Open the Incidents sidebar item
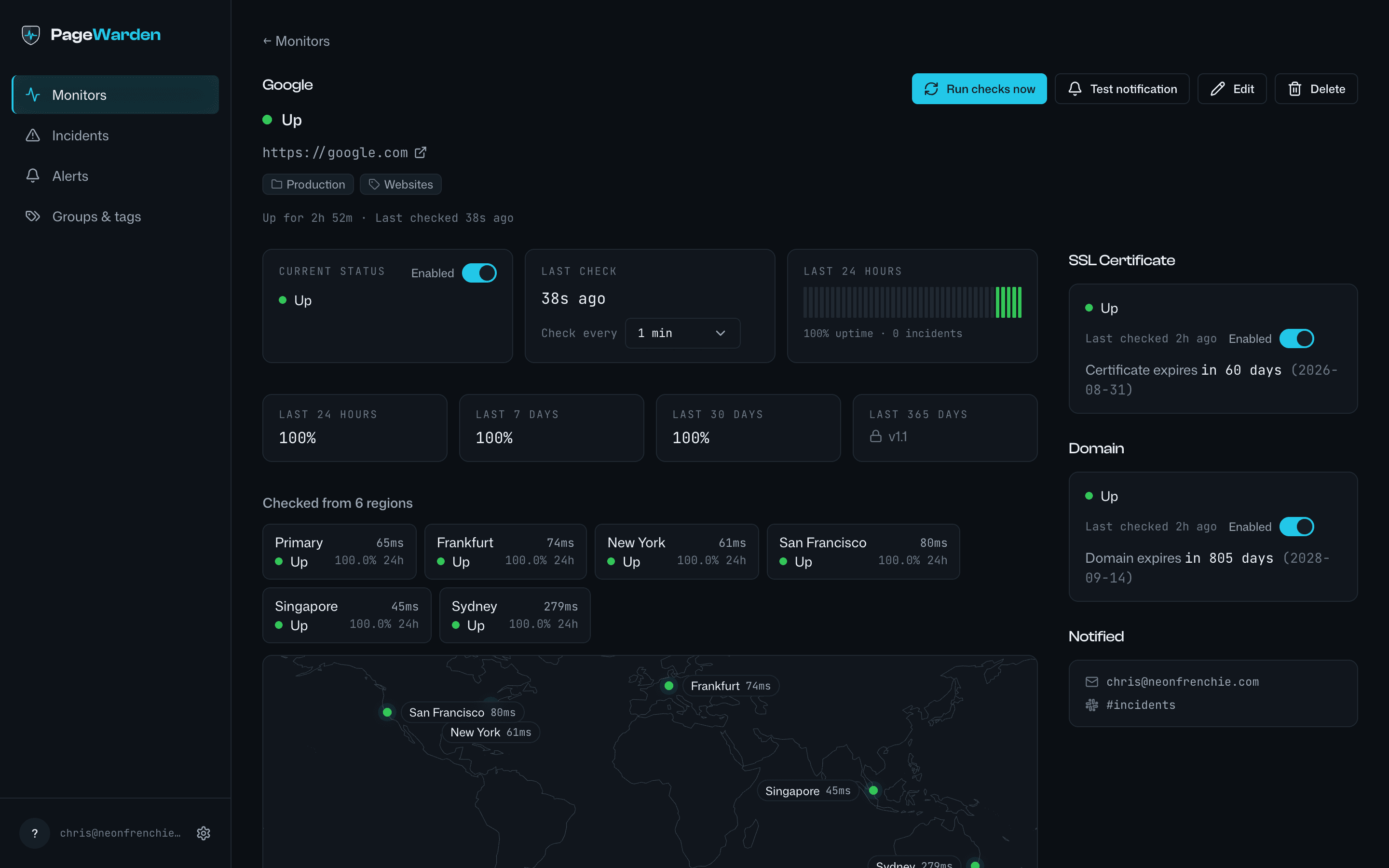 click(115, 136)
